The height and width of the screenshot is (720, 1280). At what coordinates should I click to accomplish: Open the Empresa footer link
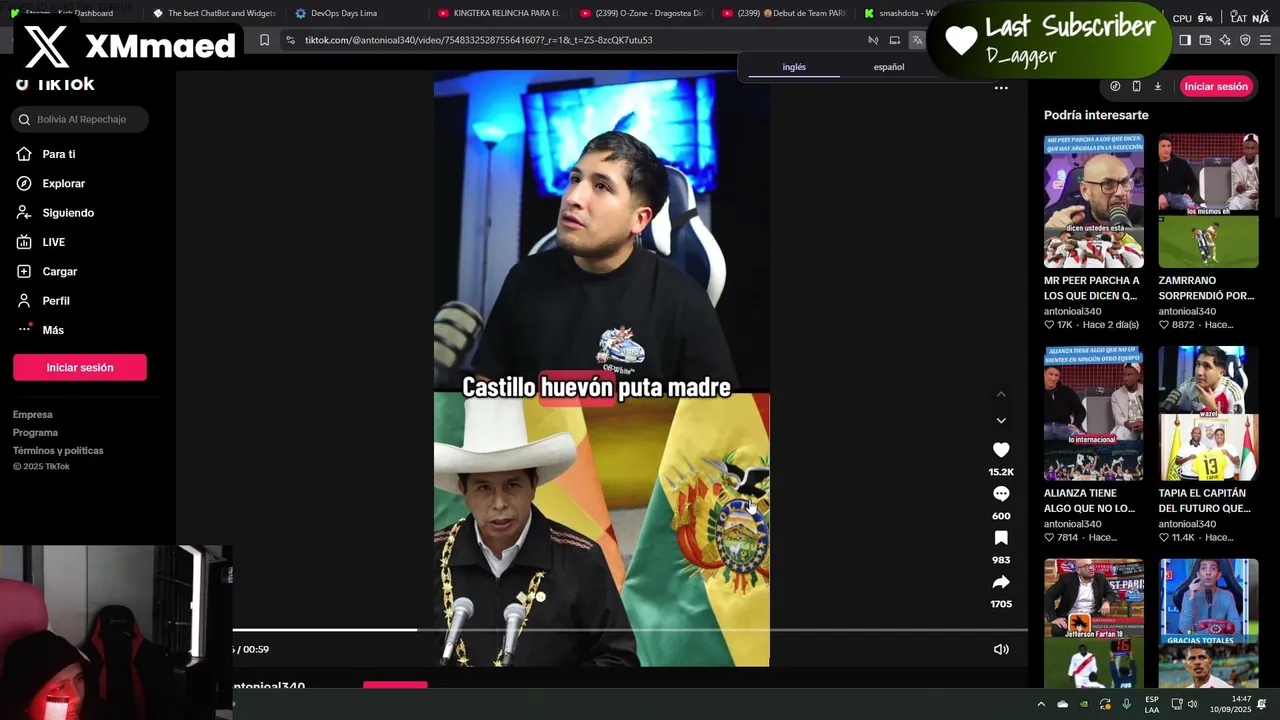[33, 414]
